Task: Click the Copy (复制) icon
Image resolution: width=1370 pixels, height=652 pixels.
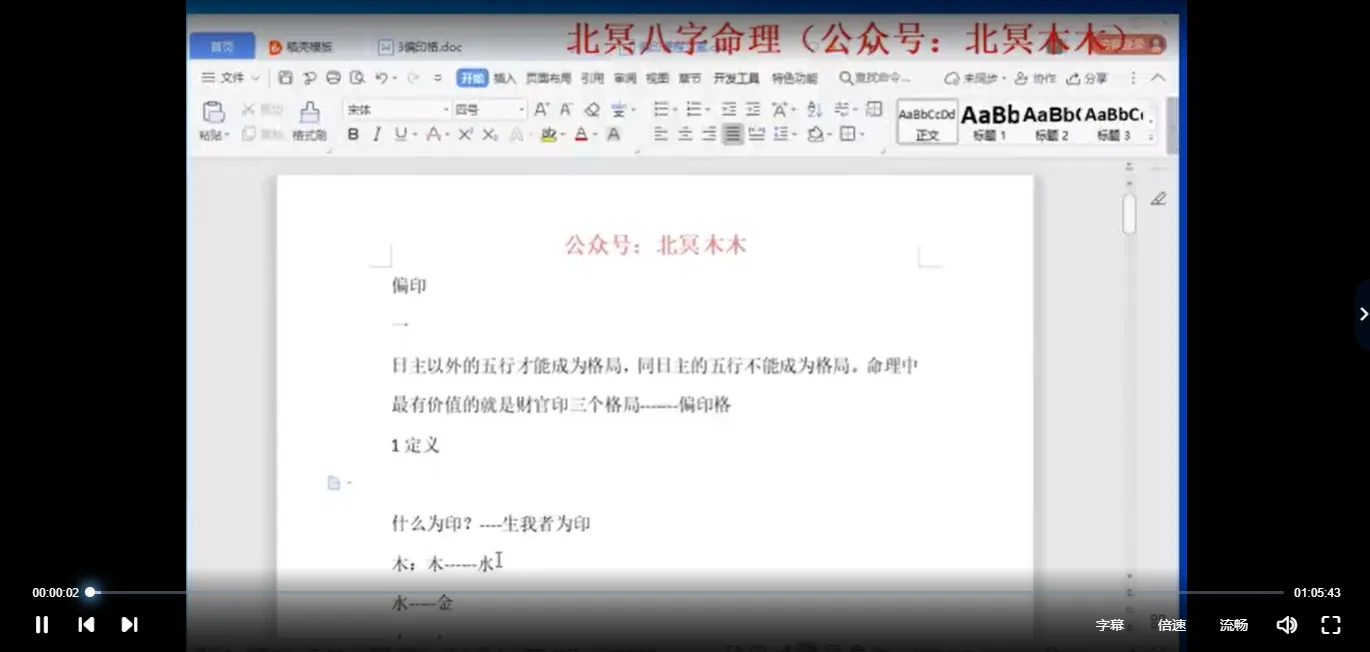Action: point(248,134)
